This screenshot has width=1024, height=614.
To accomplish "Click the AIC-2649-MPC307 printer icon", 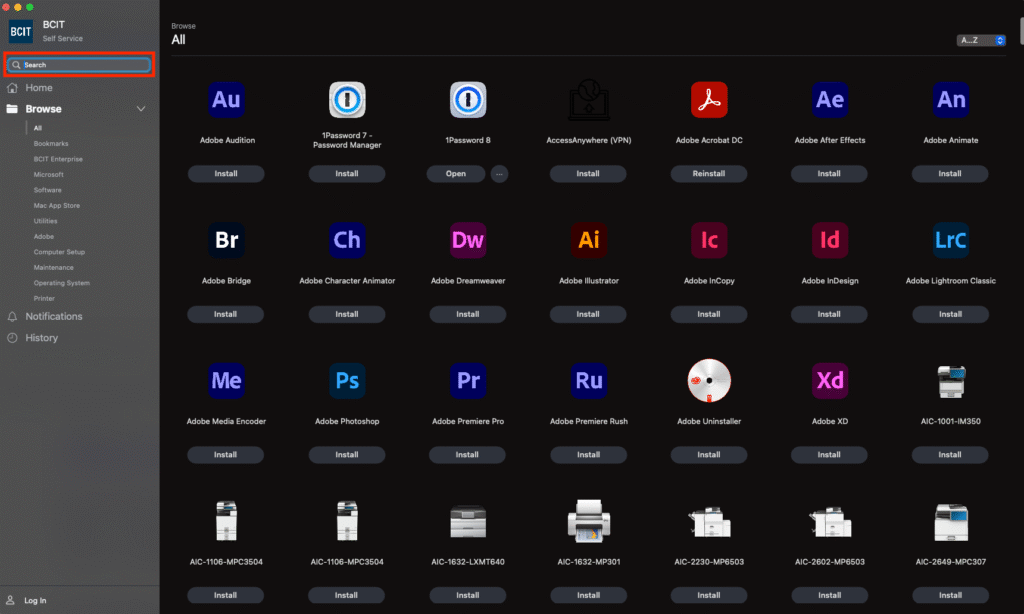I will pyautogui.click(x=951, y=522).
